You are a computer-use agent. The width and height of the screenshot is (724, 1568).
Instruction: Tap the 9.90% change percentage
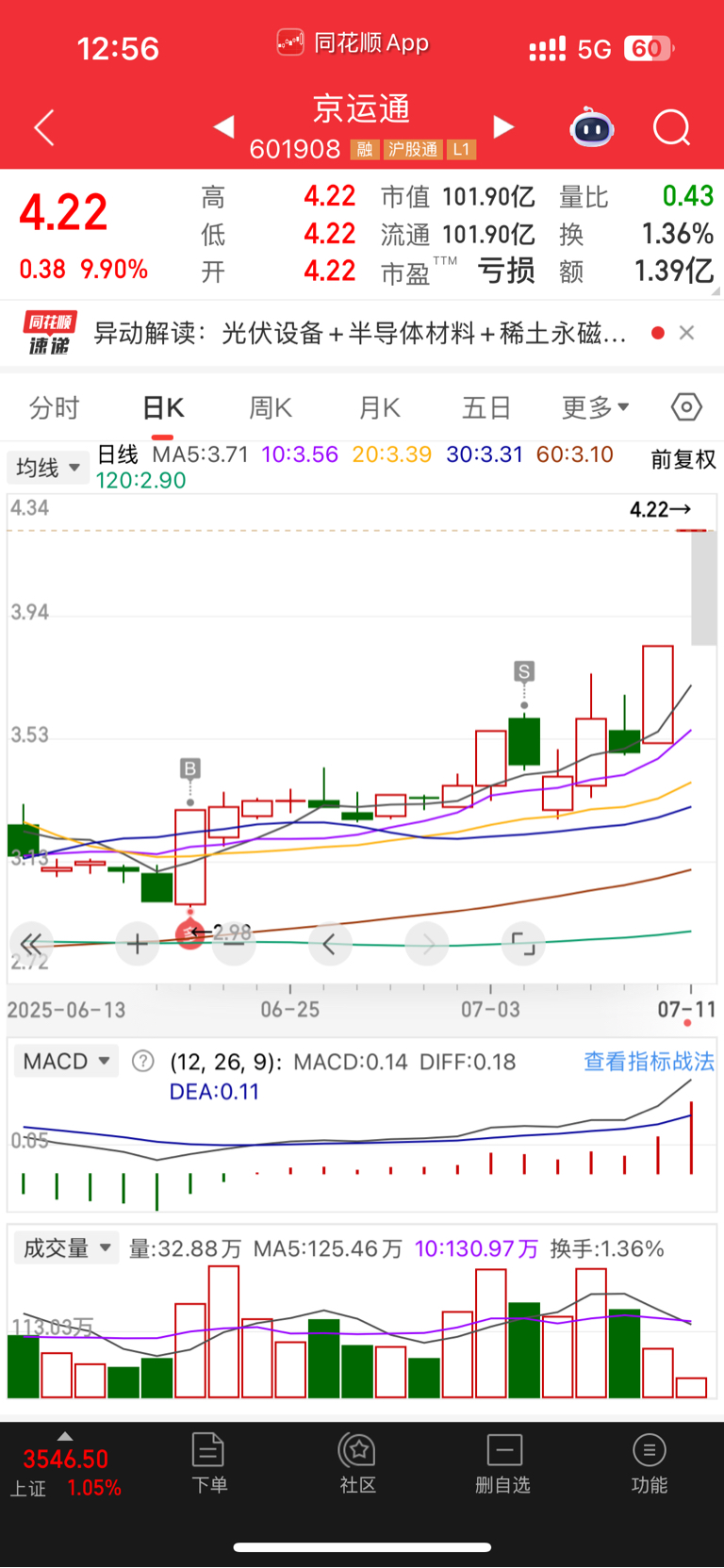[114, 270]
